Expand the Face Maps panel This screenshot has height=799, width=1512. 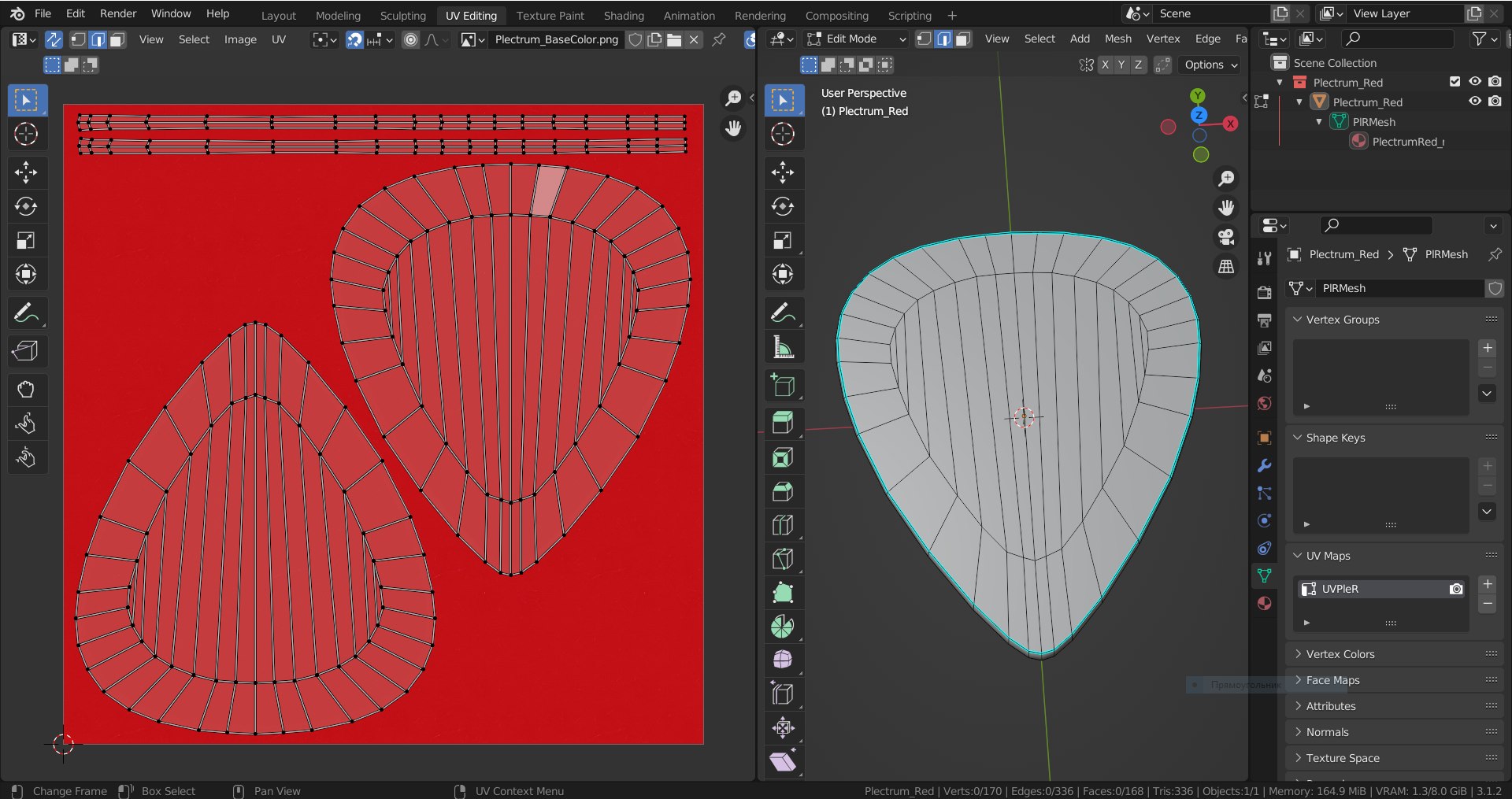point(1298,680)
